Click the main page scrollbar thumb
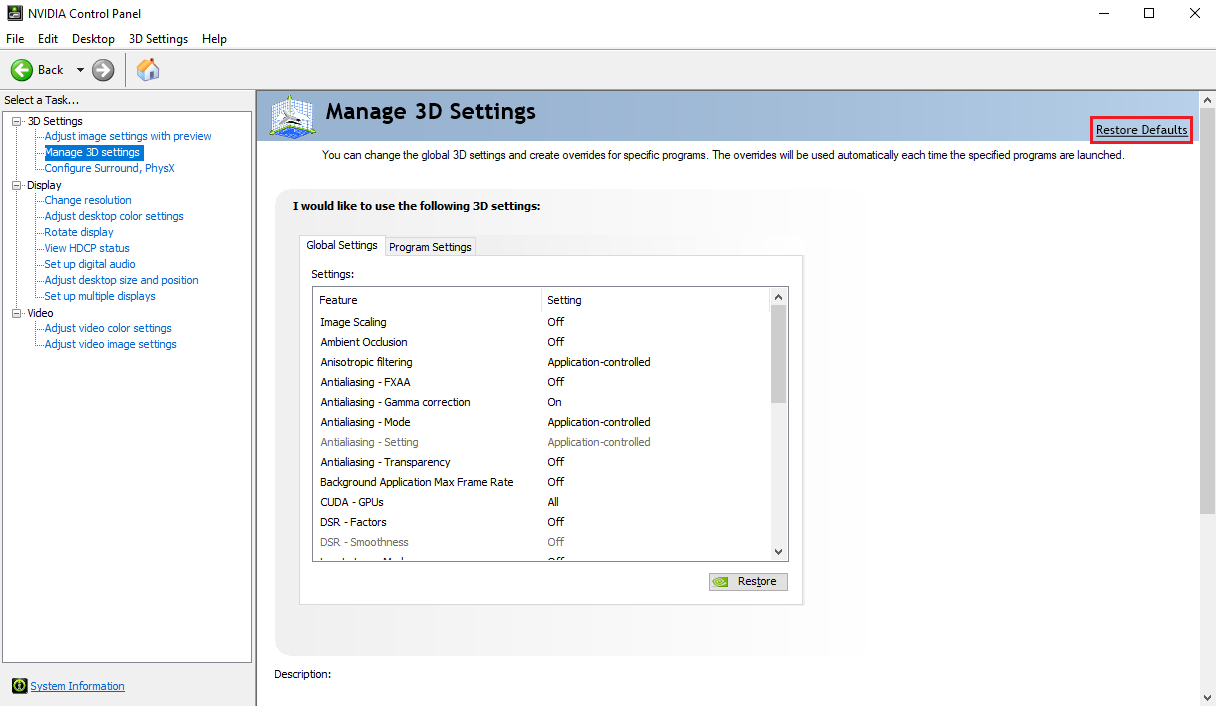The width and height of the screenshot is (1216, 706). (x=1207, y=312)
